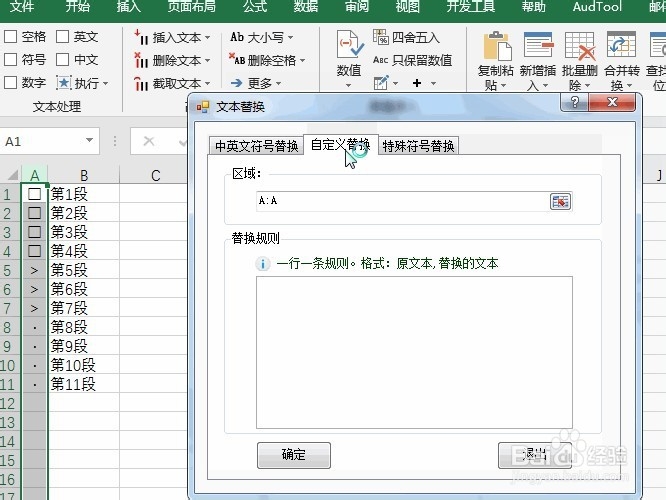Click the 替换规则 rules text area
666x500 pixels.
pyautogui.click(x=414, y=353)
